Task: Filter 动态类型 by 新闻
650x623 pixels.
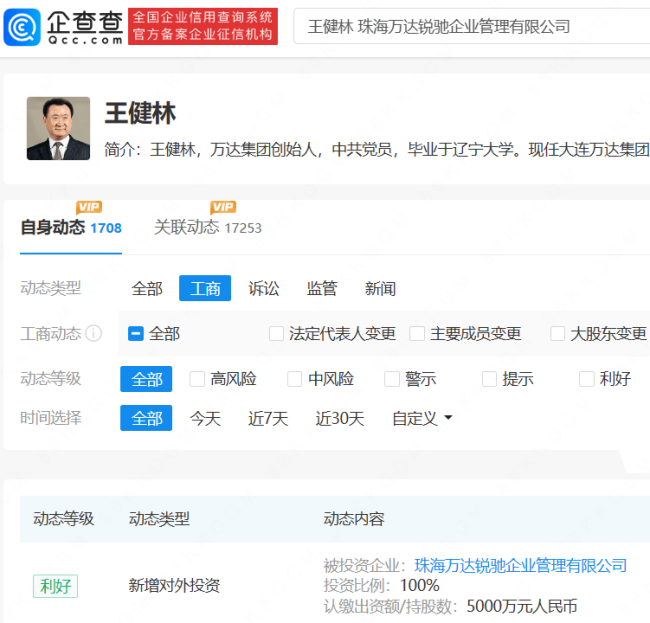Action: click(380, 289)
